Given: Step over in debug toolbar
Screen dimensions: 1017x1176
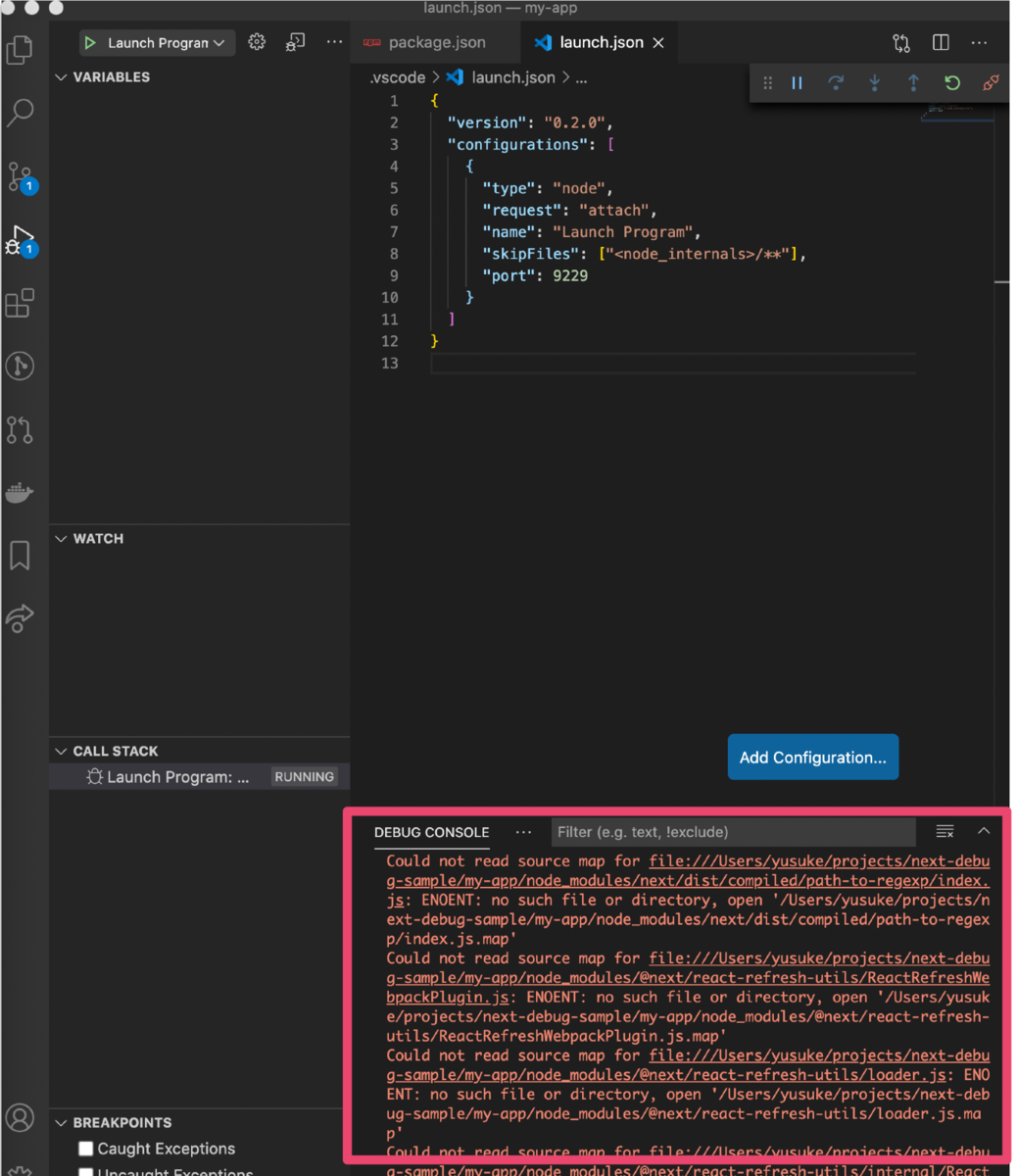Looking at the screenshot, I should point(836,83).
